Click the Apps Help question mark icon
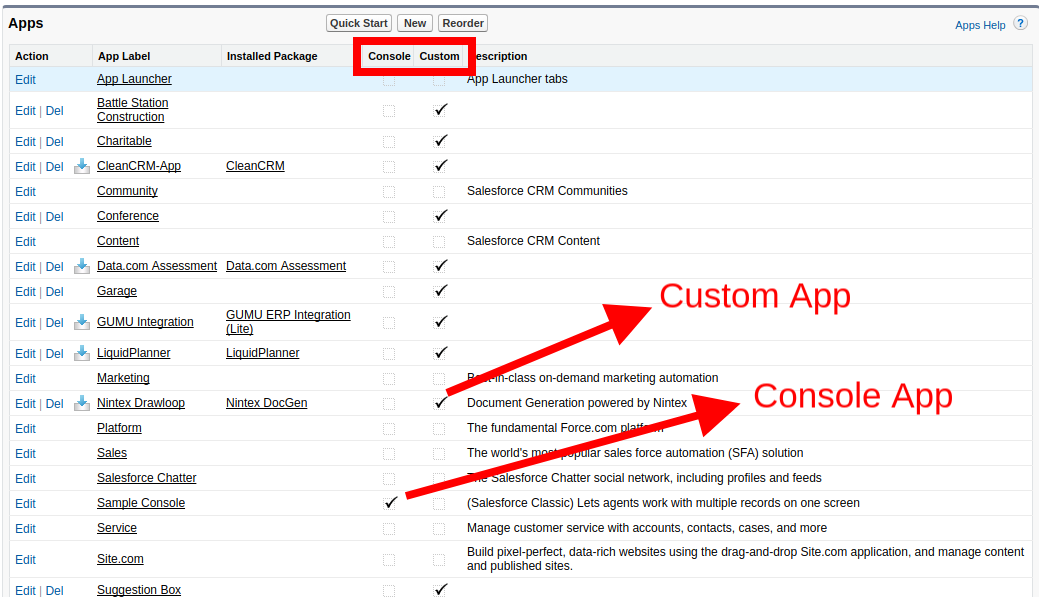Viewport: 1039px width, 597px height. tap(1020, 23)
